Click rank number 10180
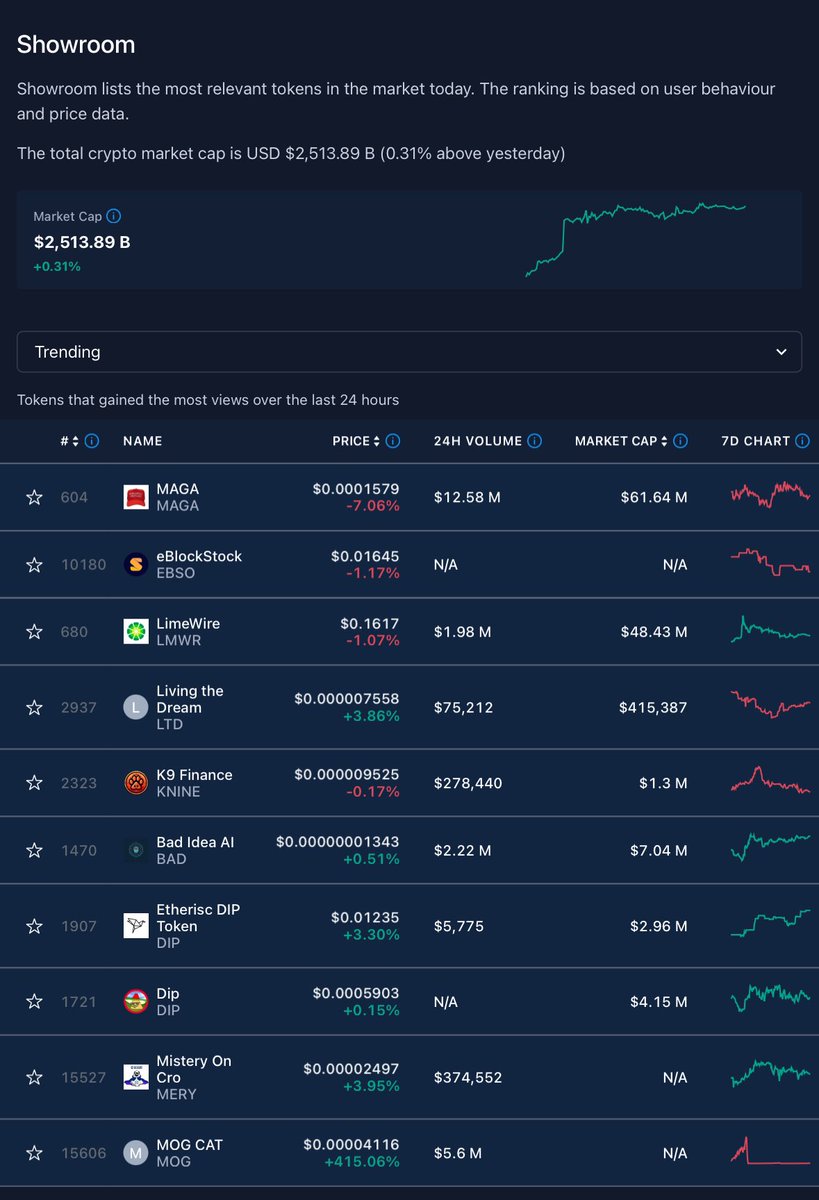Image resolution: width=819 pixels, height=1200 pixels. 84,565
